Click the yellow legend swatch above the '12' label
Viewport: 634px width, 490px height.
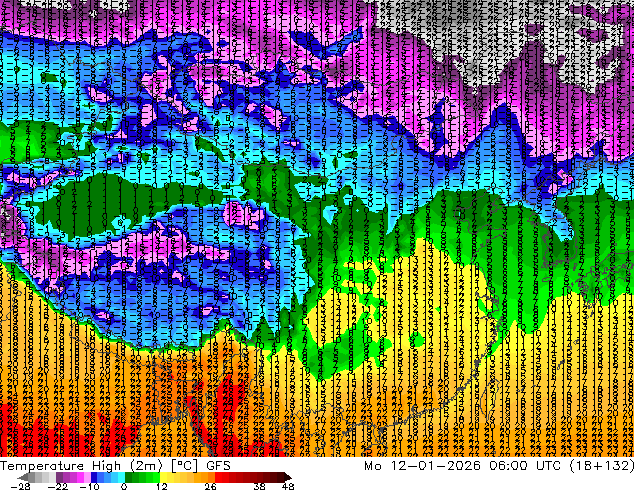click(x=163, y=477)
